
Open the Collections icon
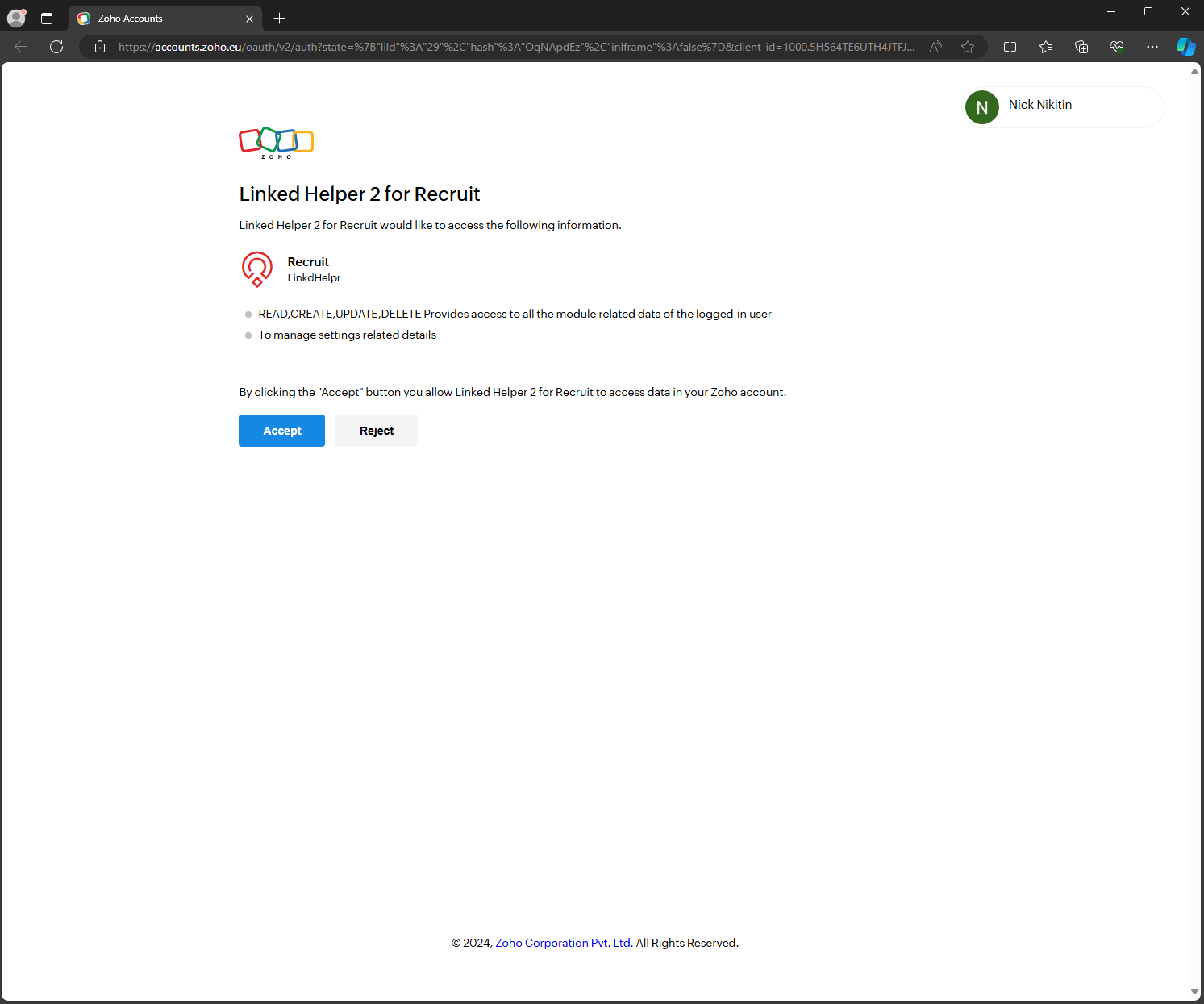tap(1081, 47)
